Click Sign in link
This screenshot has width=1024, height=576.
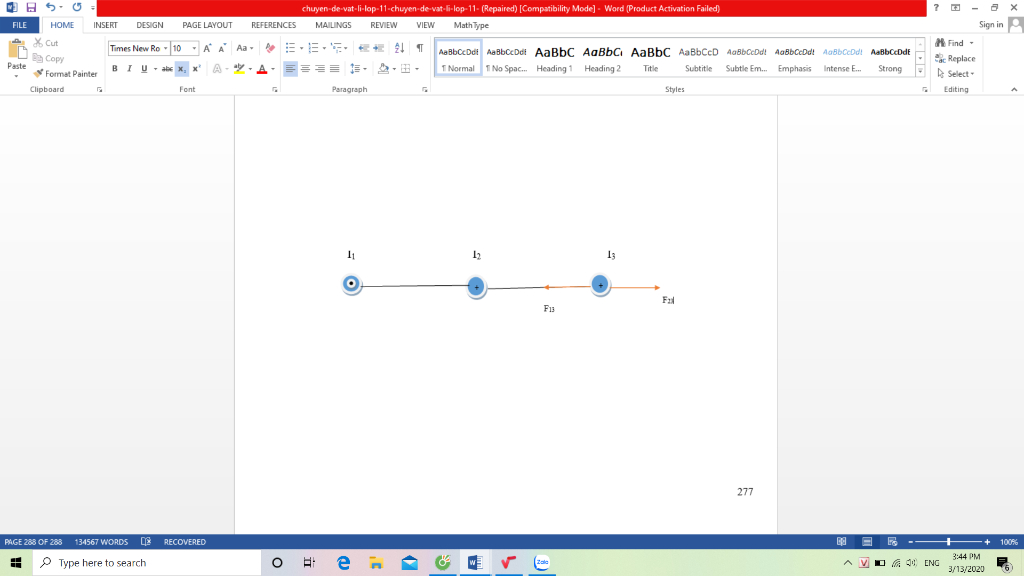pos(991,25)
